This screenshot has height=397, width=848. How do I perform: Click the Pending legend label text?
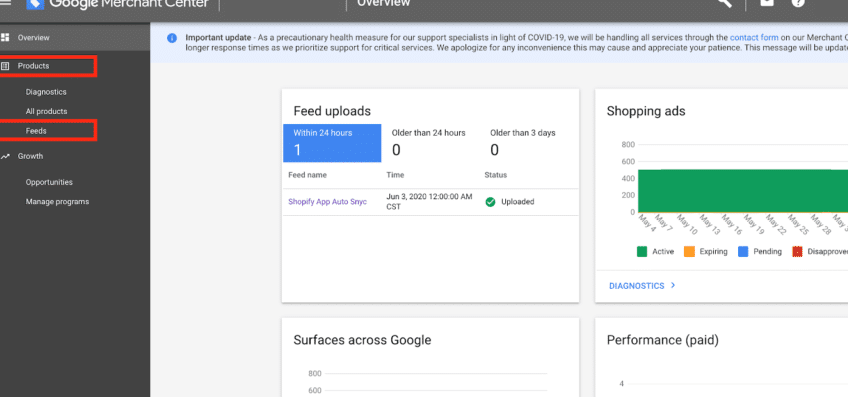click(767, 252)
